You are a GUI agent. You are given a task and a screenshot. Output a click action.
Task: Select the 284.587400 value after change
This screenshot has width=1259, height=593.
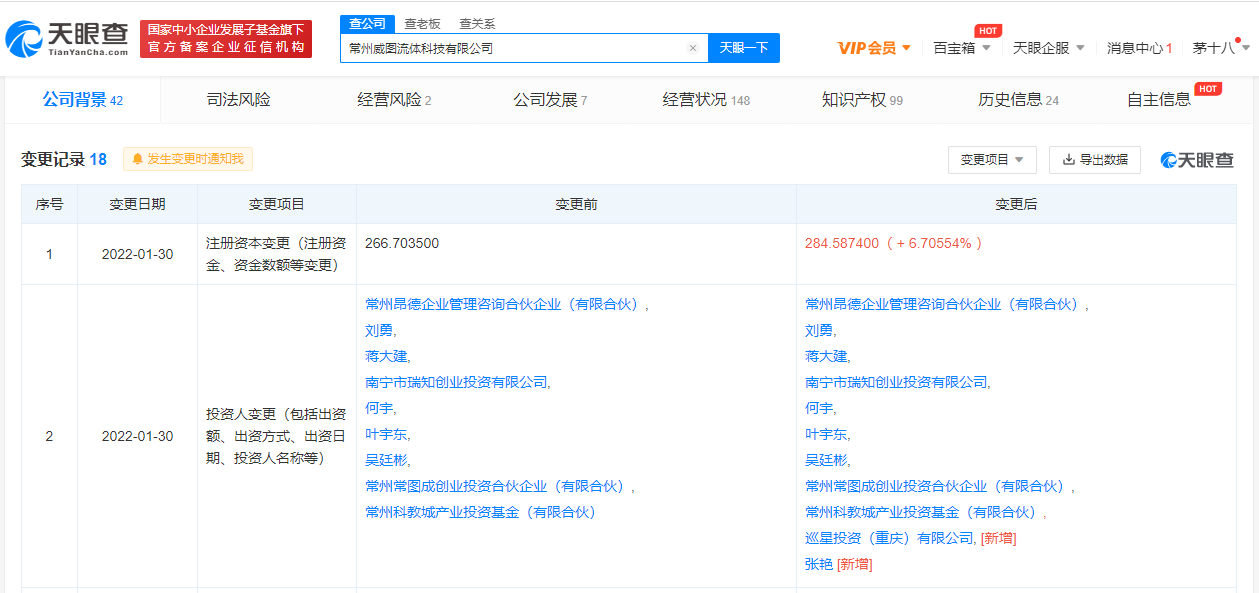tap(842, 243)
